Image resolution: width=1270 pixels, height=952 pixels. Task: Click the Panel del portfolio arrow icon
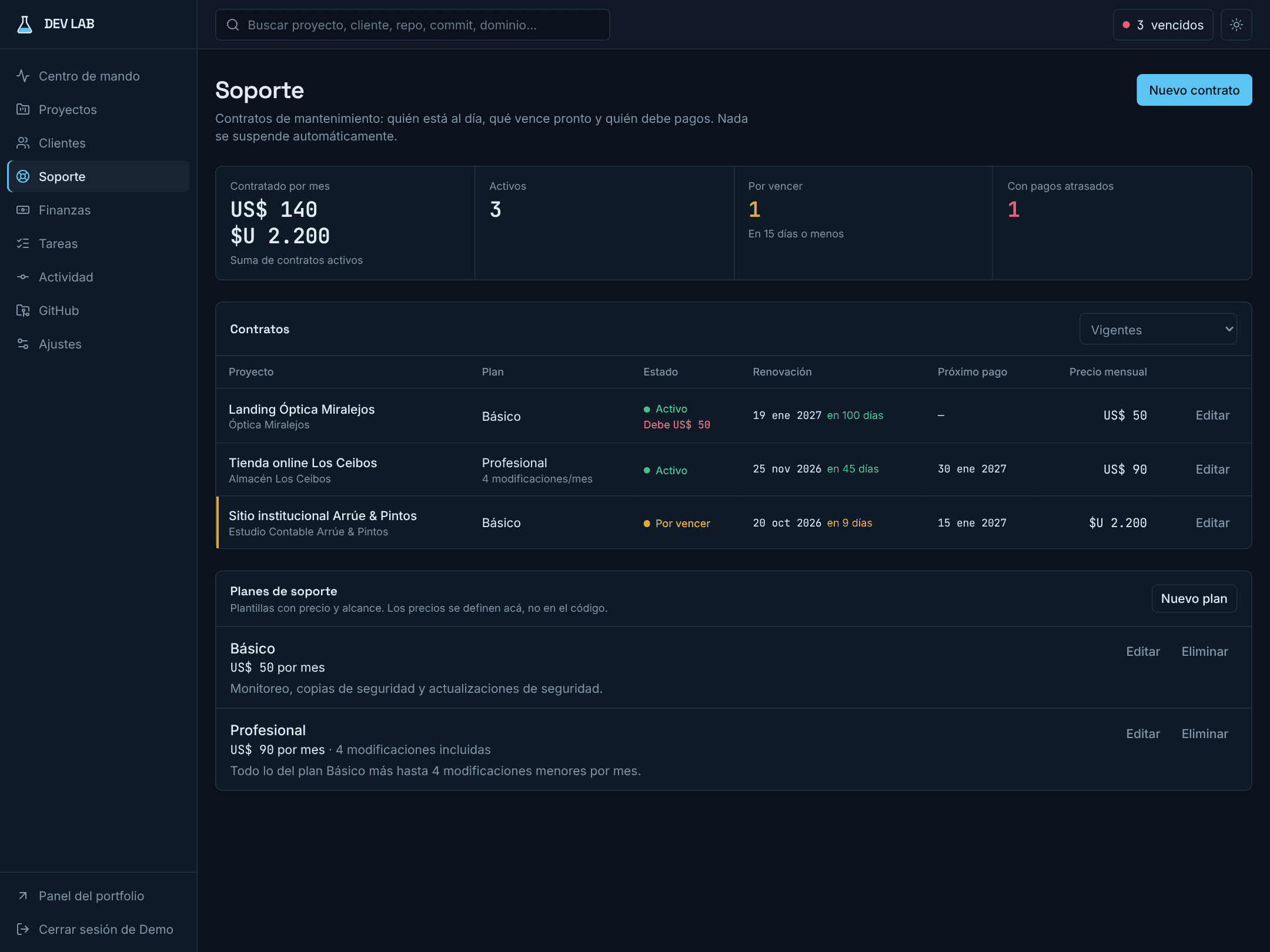pos(23,896)
